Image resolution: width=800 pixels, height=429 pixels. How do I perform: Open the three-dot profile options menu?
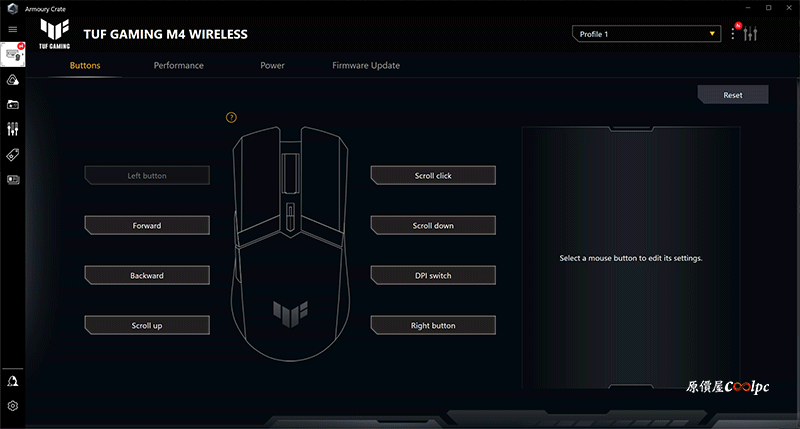pyautogui.click(x=733, y=34)
